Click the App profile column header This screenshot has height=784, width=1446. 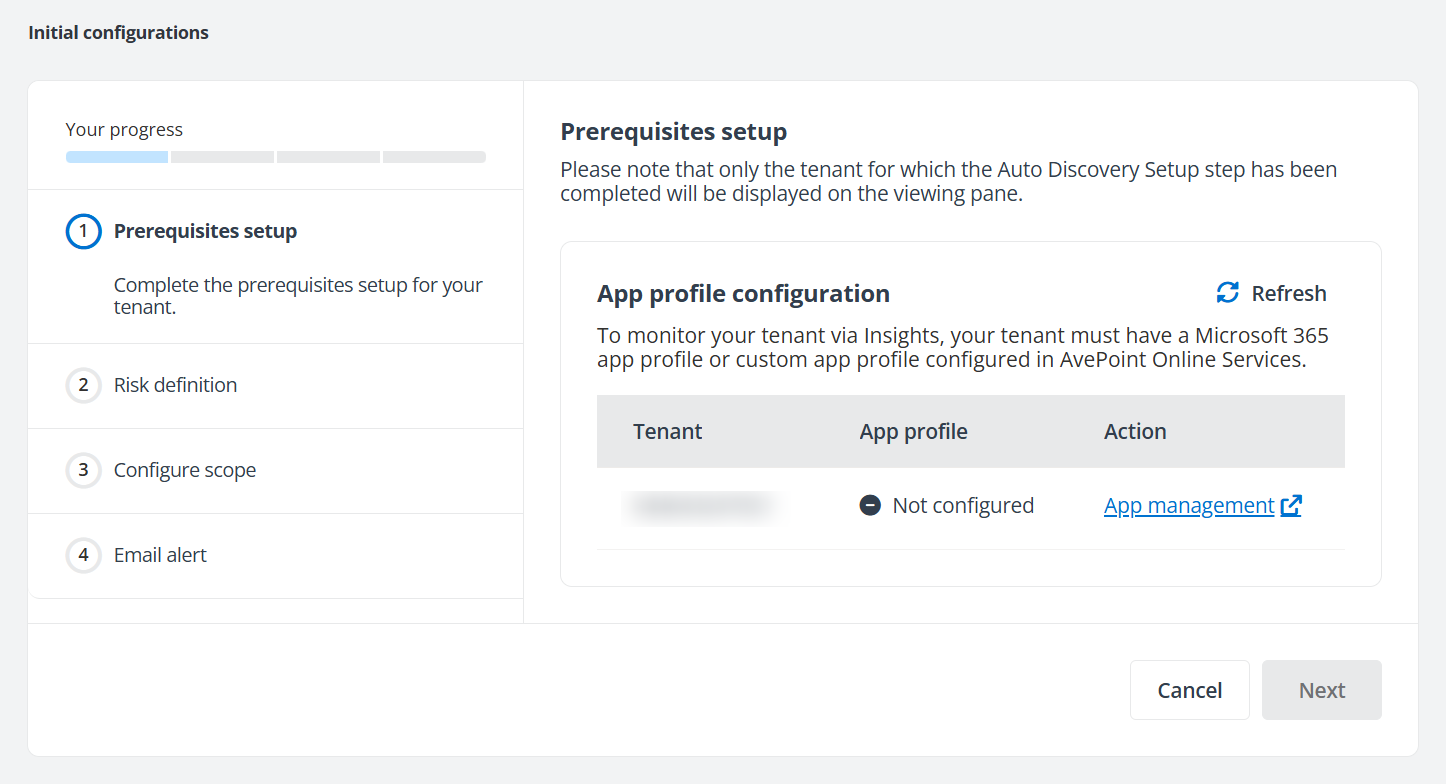tap(914, 431)
